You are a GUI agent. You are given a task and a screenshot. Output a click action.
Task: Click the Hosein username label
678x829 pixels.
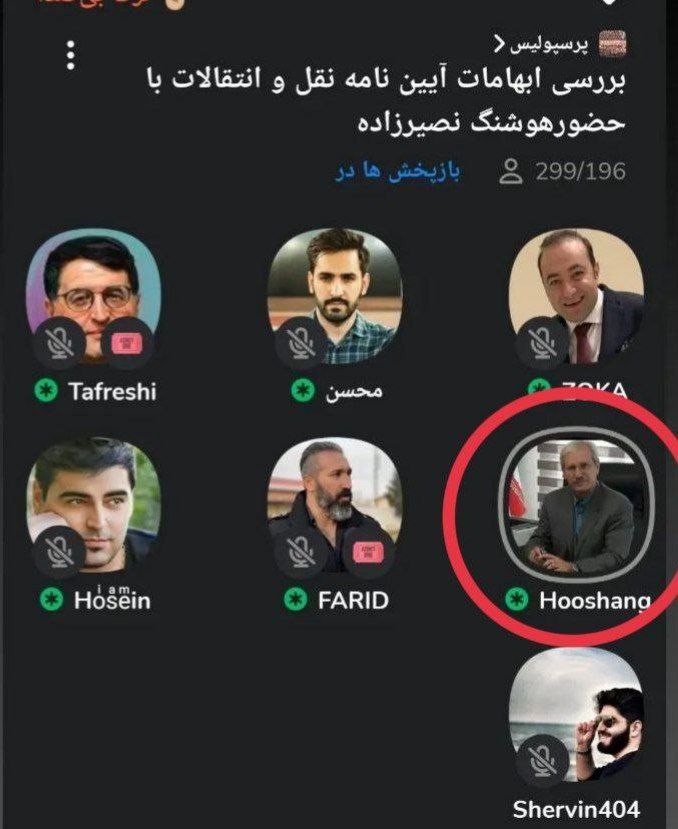112,598
